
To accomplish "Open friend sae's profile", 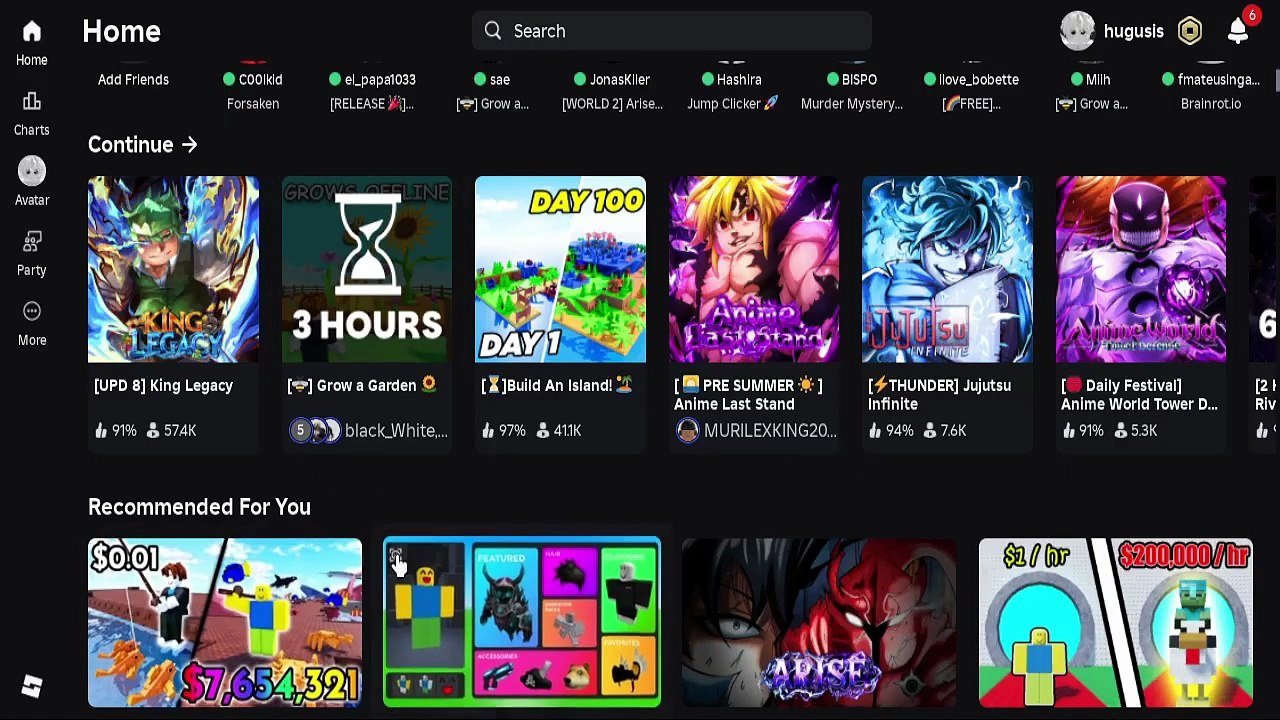I will 492,79.
